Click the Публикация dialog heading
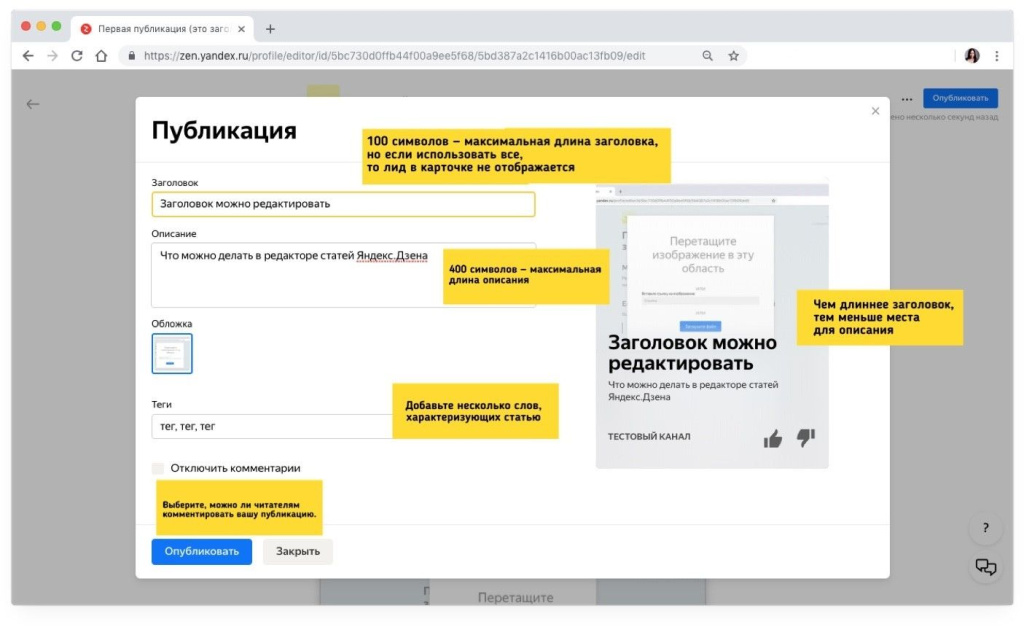Image resolution: width=1024 pixels, height=635 pixels. (x=224, y=131)
